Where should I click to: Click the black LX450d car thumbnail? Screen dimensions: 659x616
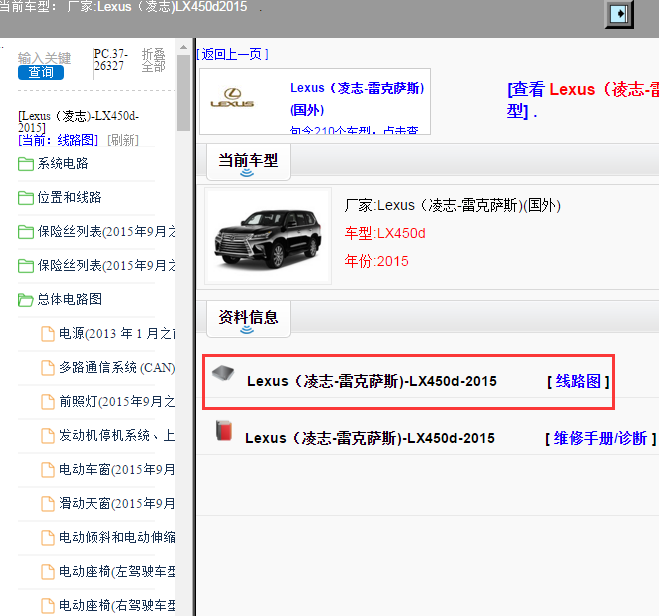pyautogui.click(x=268, y=237)
